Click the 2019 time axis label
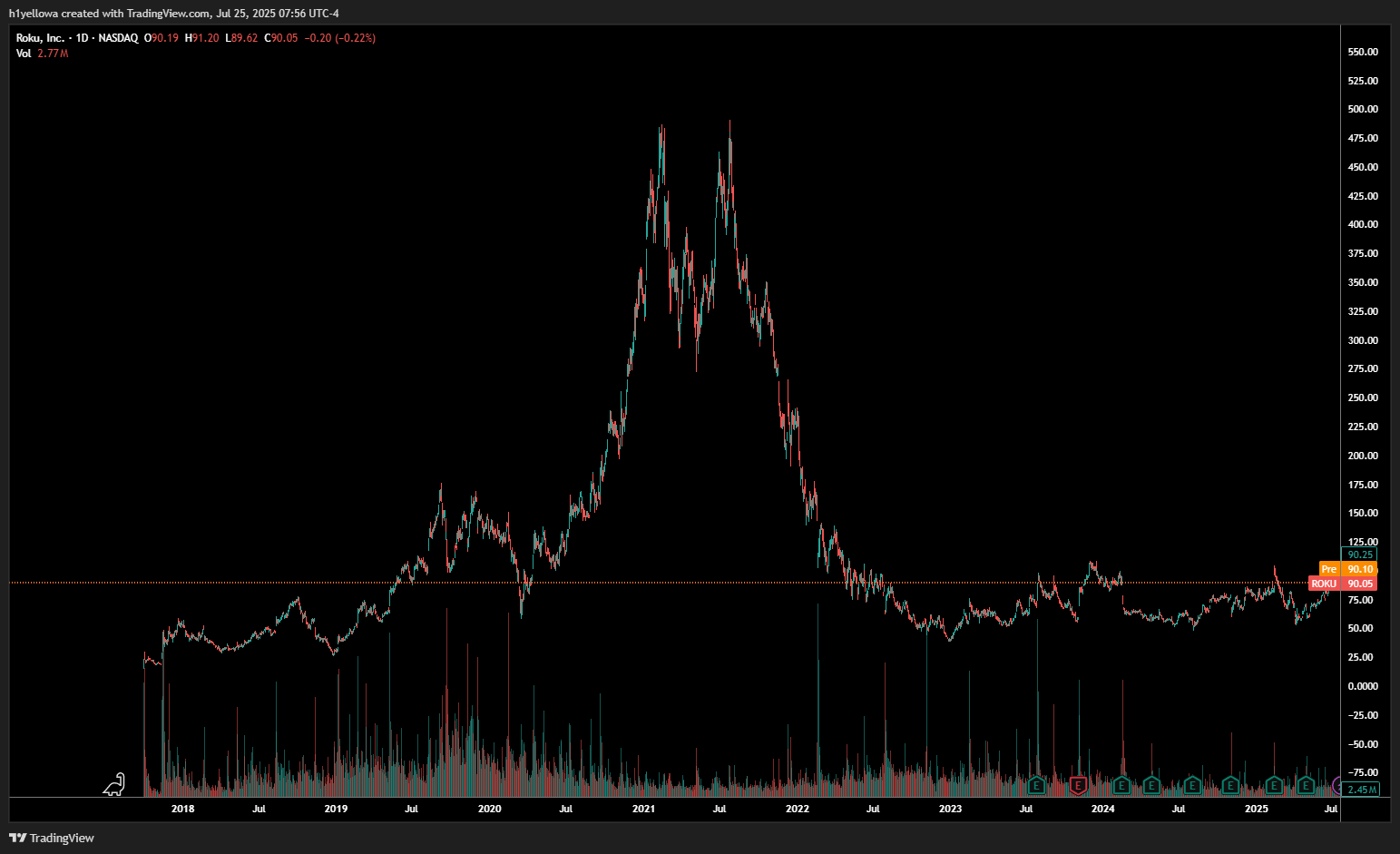Viewport: 1400px width, 854px height. tap(336, 809)
